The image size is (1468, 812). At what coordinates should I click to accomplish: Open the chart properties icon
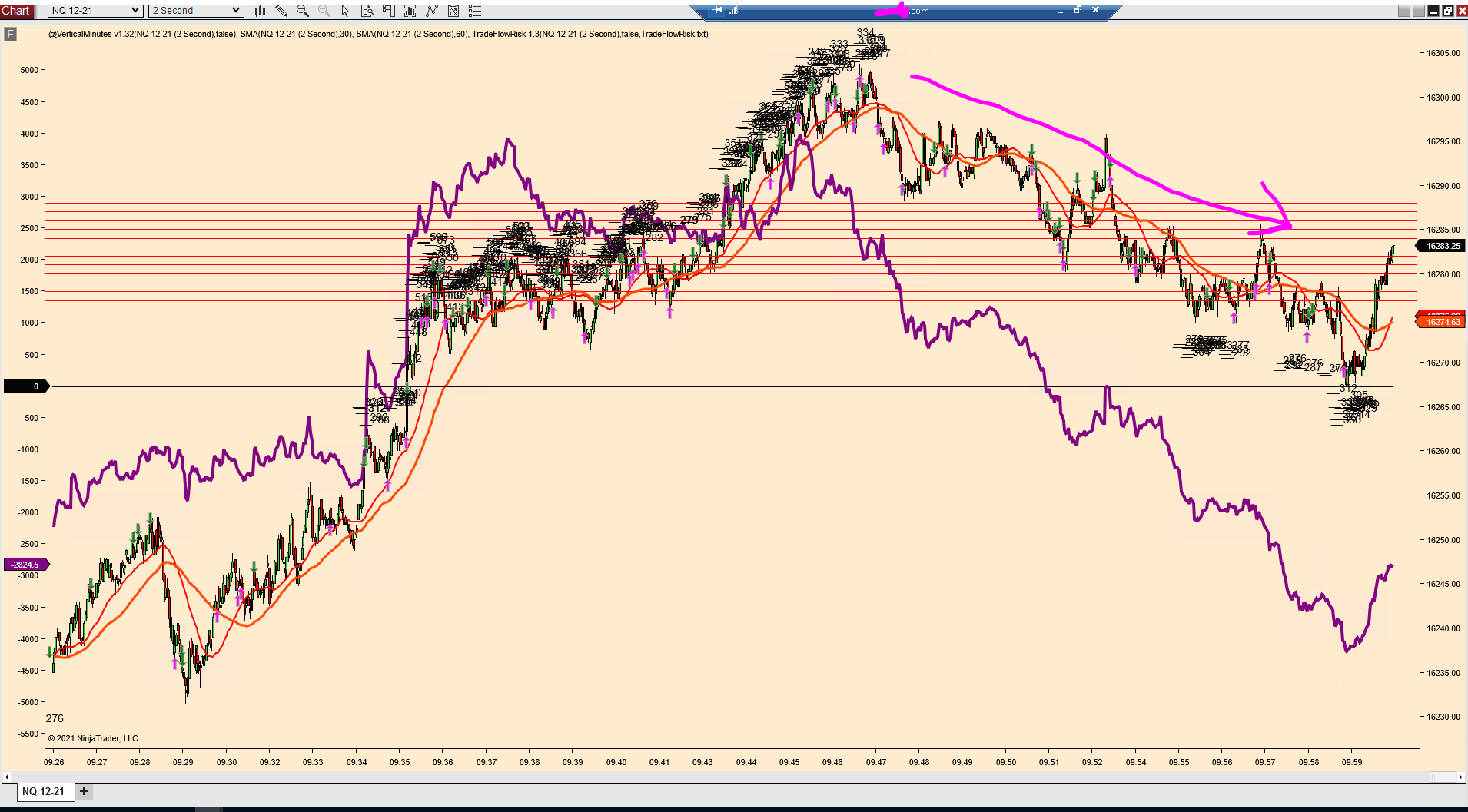pyautogui.click(x=453, y=11)
